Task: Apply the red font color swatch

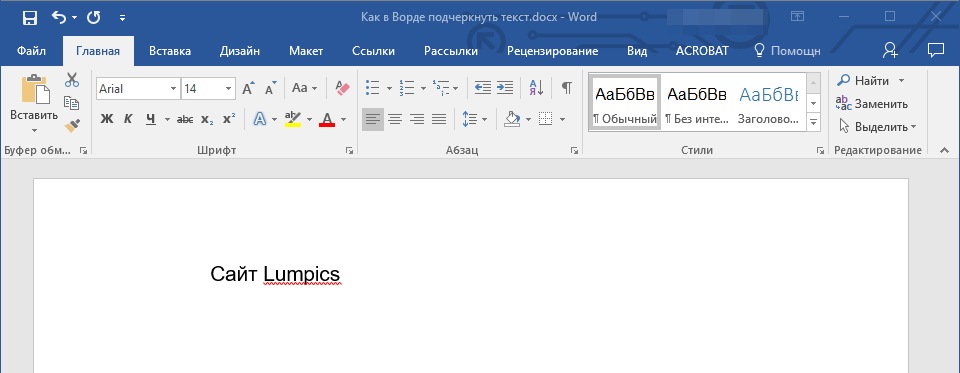Action: 327,119
